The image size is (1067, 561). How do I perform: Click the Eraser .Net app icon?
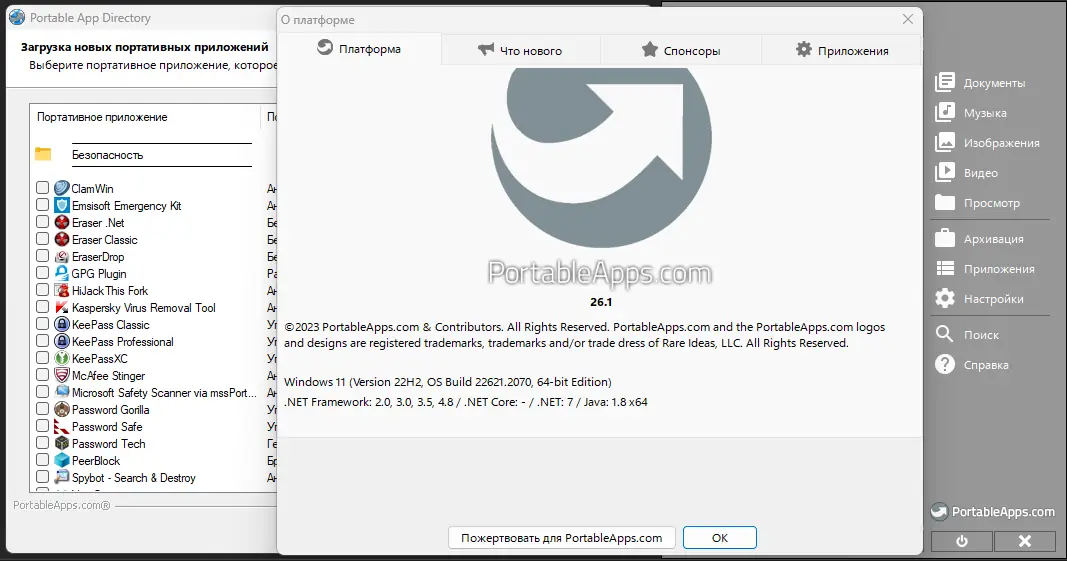coord(62,222)
